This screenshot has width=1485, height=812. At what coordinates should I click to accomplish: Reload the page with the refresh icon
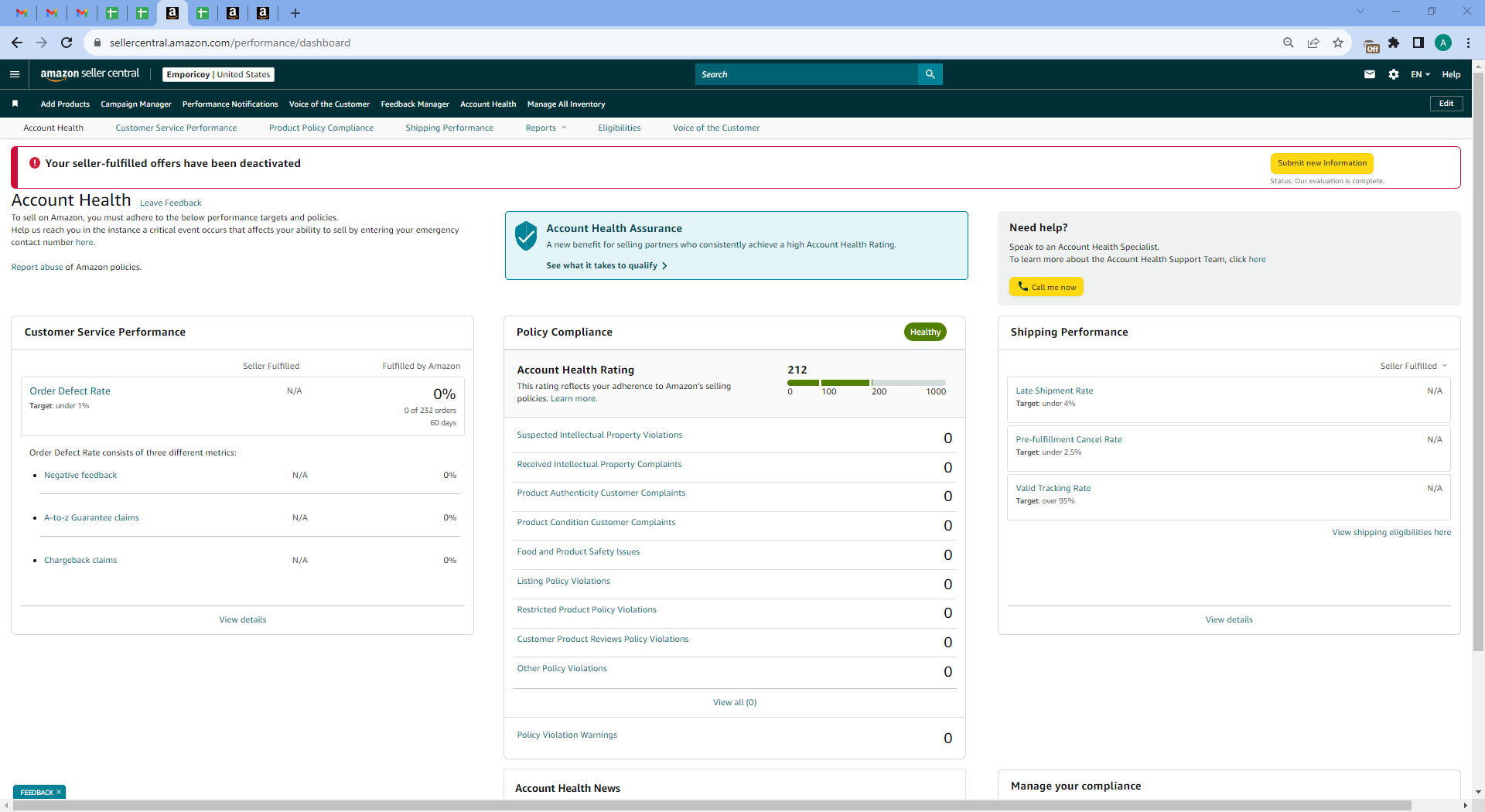pos(67,43)
